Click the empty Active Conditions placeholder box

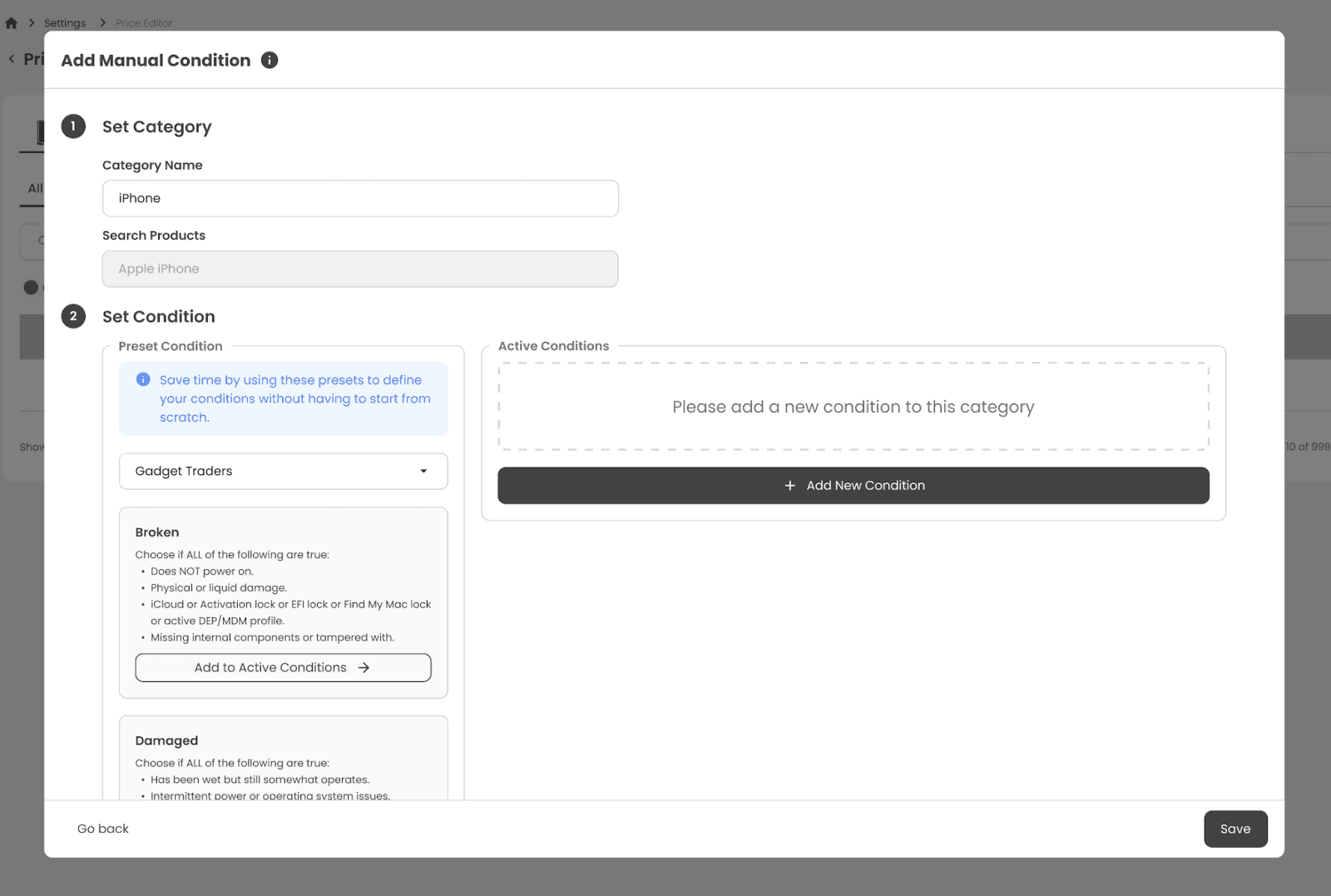pos(854,407)
